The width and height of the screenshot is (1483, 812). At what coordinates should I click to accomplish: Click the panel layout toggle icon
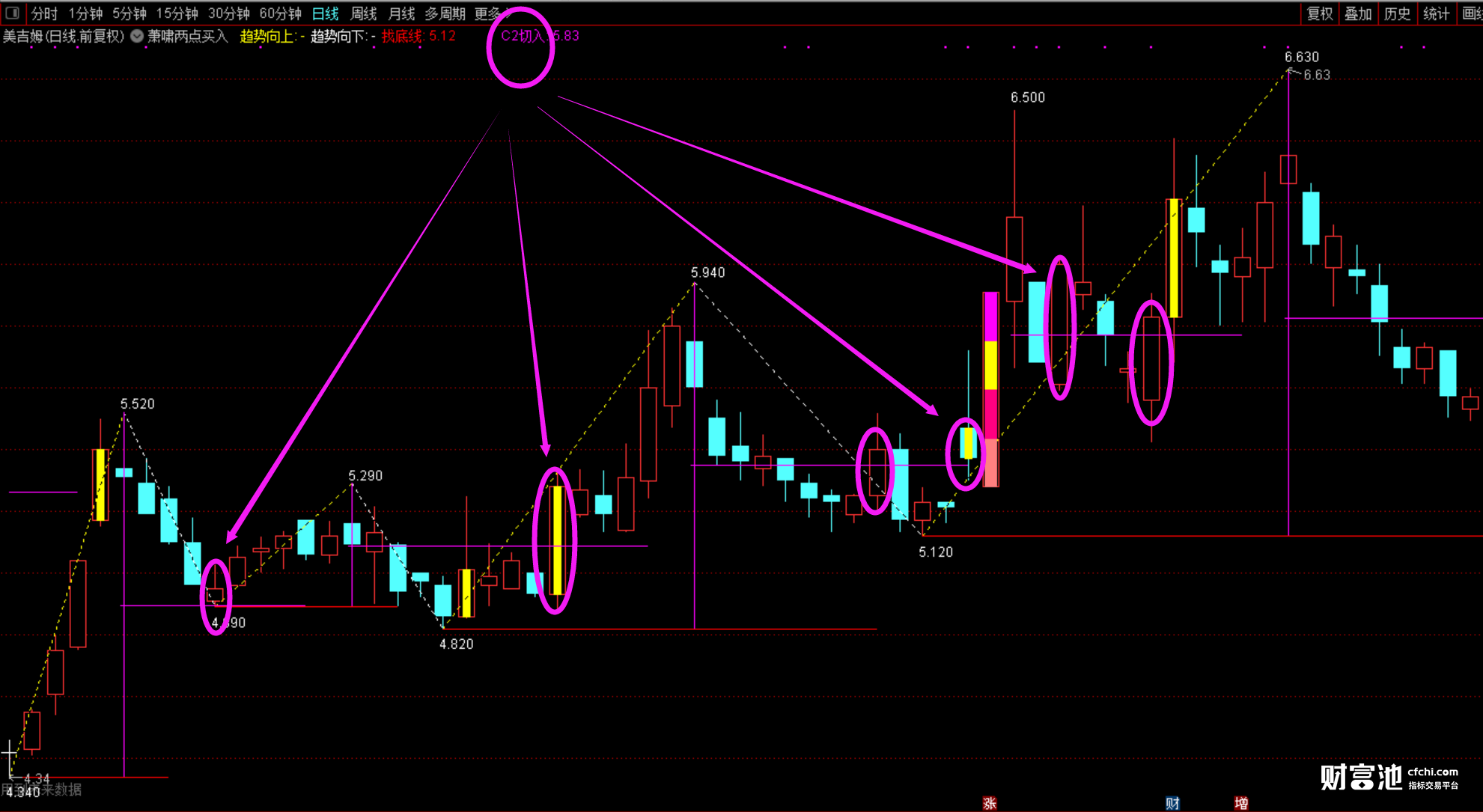click(12, 13)
